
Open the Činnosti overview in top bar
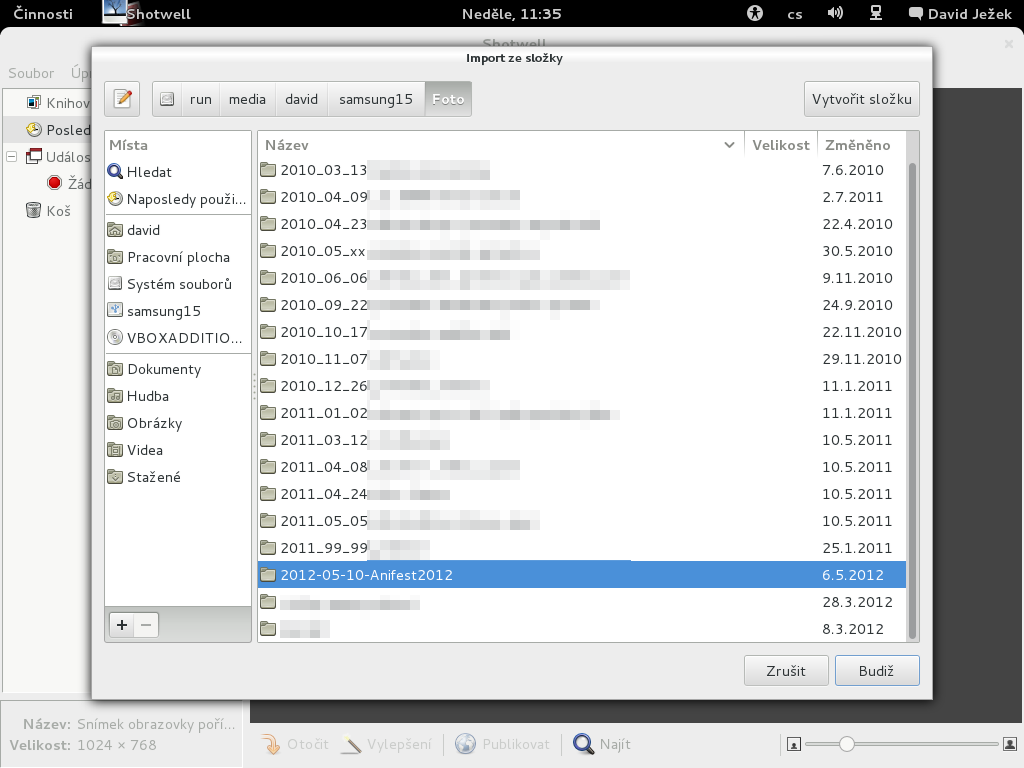[43, 14]
